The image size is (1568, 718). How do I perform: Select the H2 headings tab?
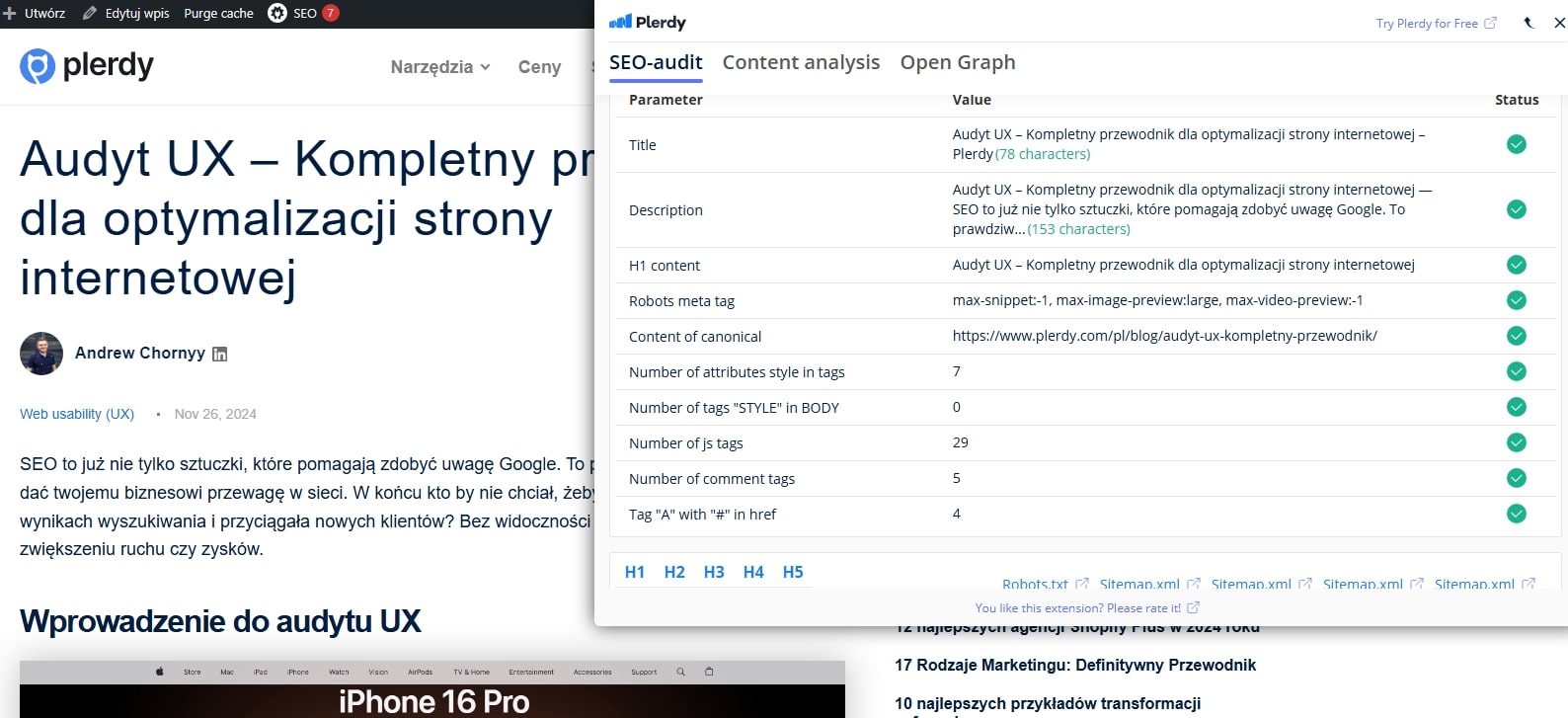(674, 572)
